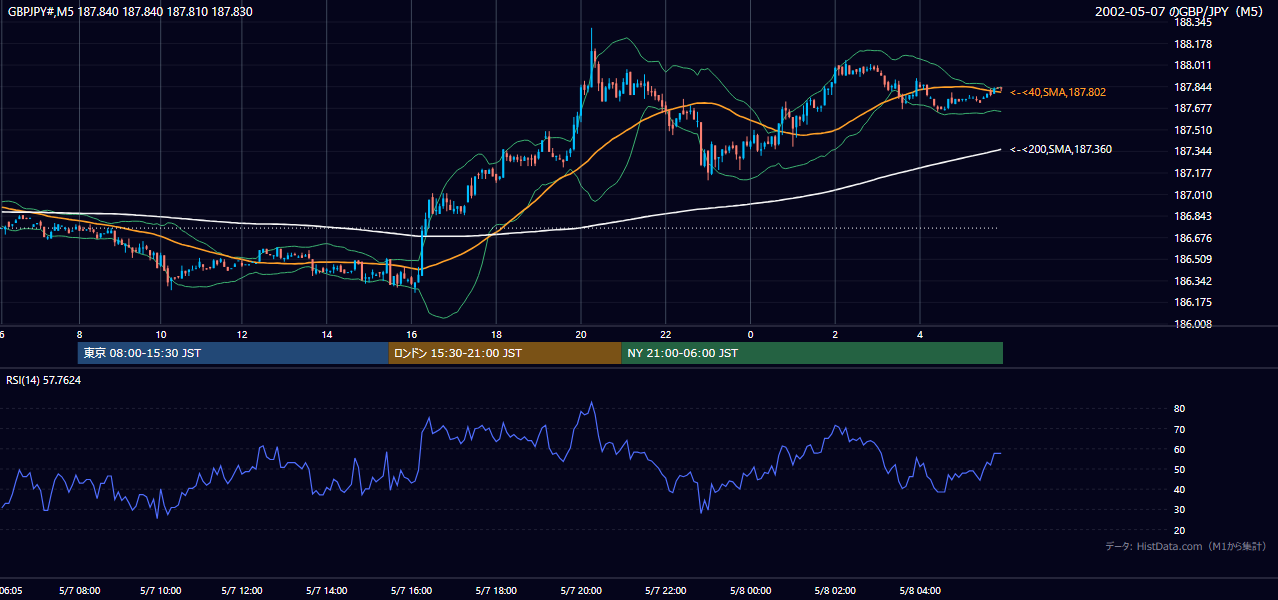
Task: Click the price axis value 188.345
Action: [1193, 22]
